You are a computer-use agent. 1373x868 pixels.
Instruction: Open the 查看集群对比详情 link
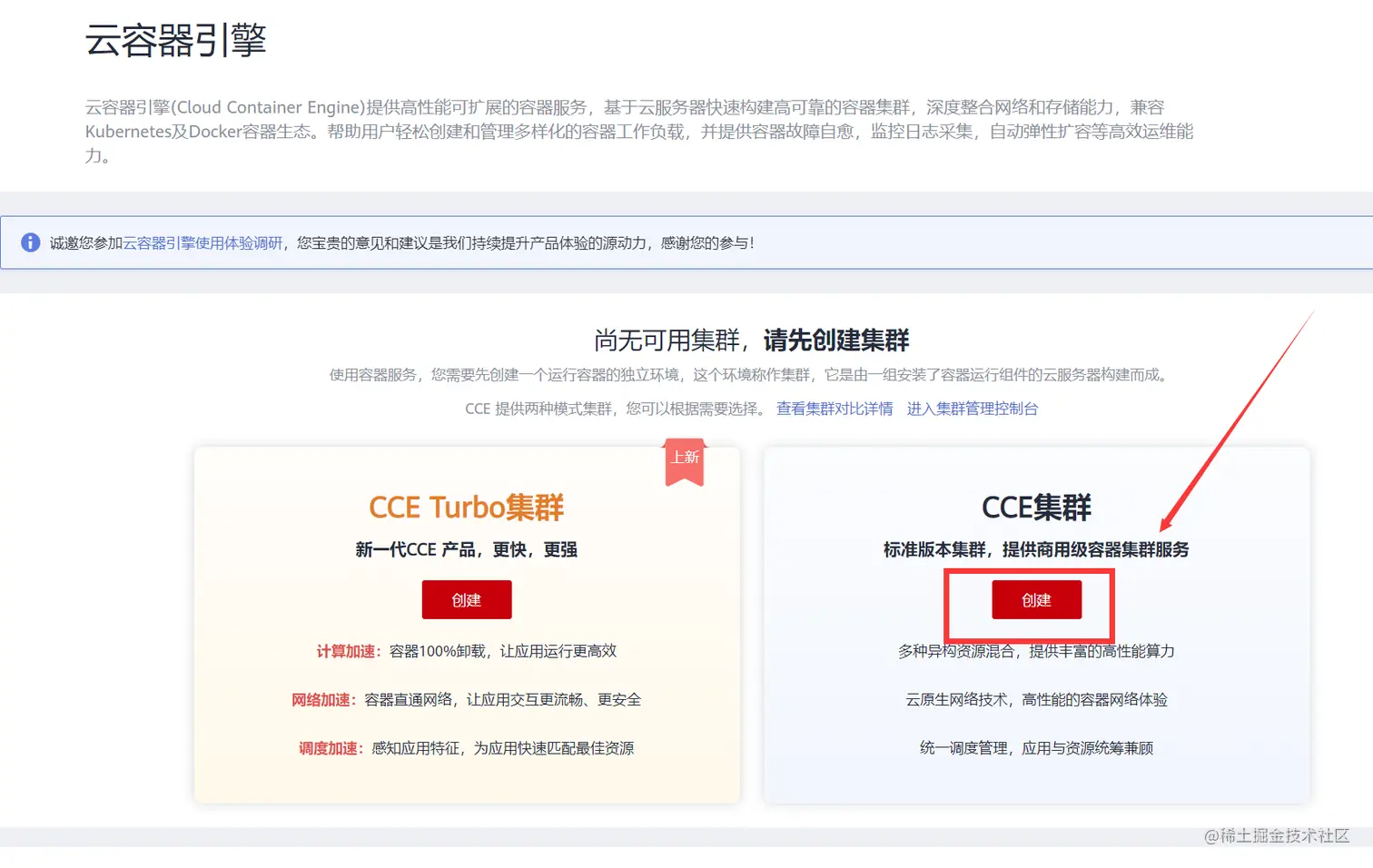point(835,409)
